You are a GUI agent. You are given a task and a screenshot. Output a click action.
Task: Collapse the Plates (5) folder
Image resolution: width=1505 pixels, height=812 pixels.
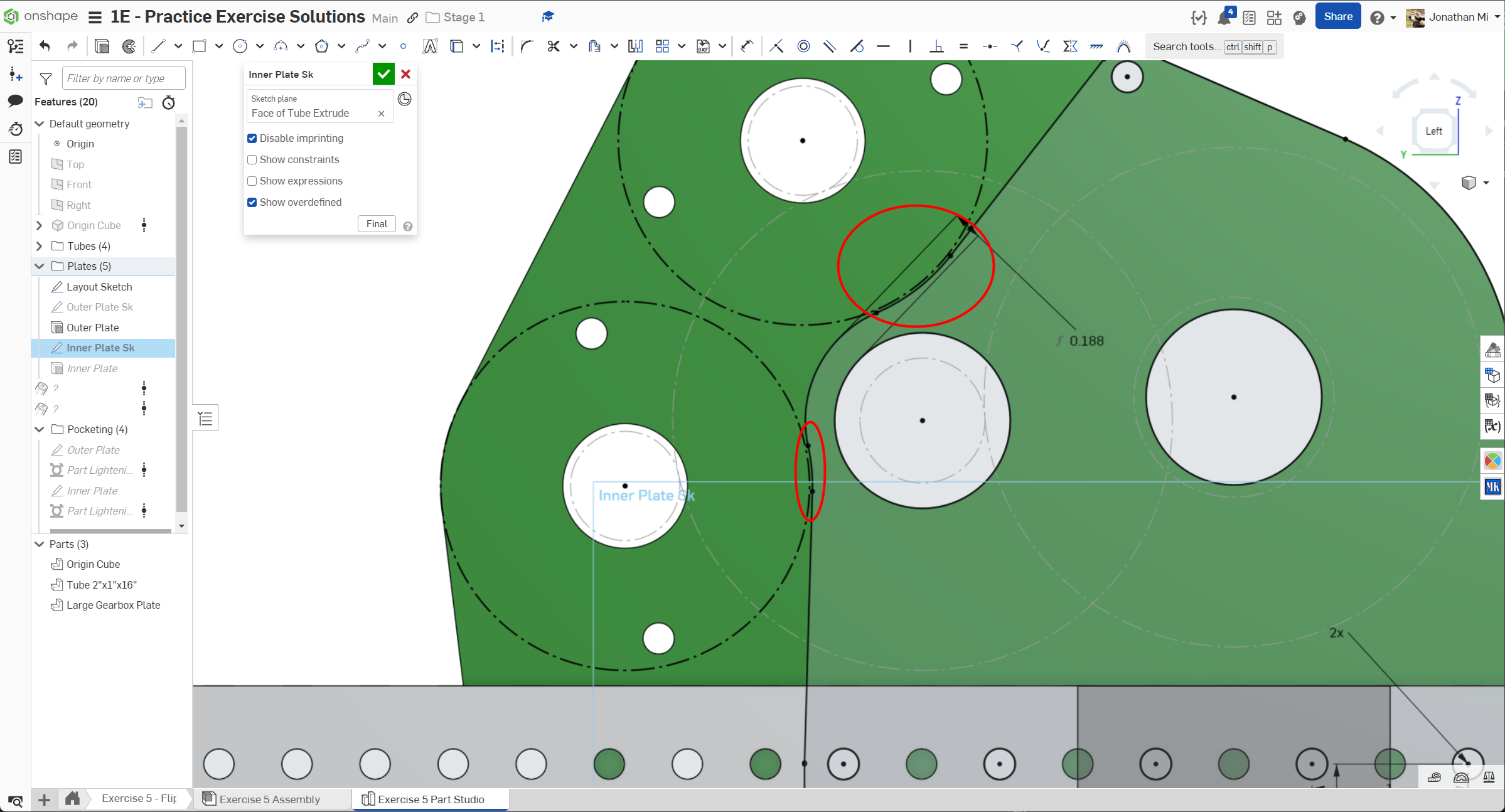tap(40, 266)
